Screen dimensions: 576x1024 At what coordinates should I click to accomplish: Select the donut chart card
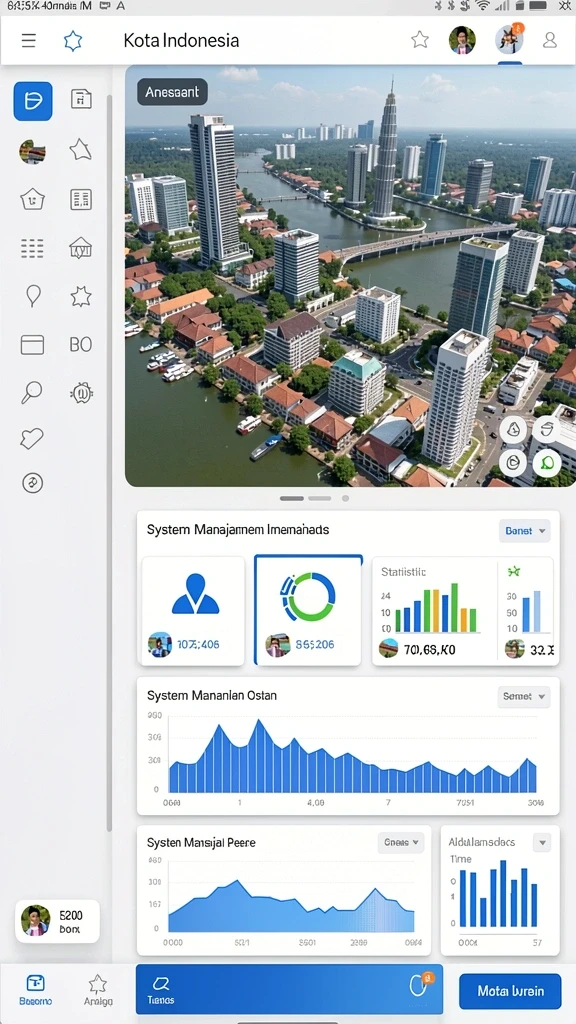(x=308, y=610)
